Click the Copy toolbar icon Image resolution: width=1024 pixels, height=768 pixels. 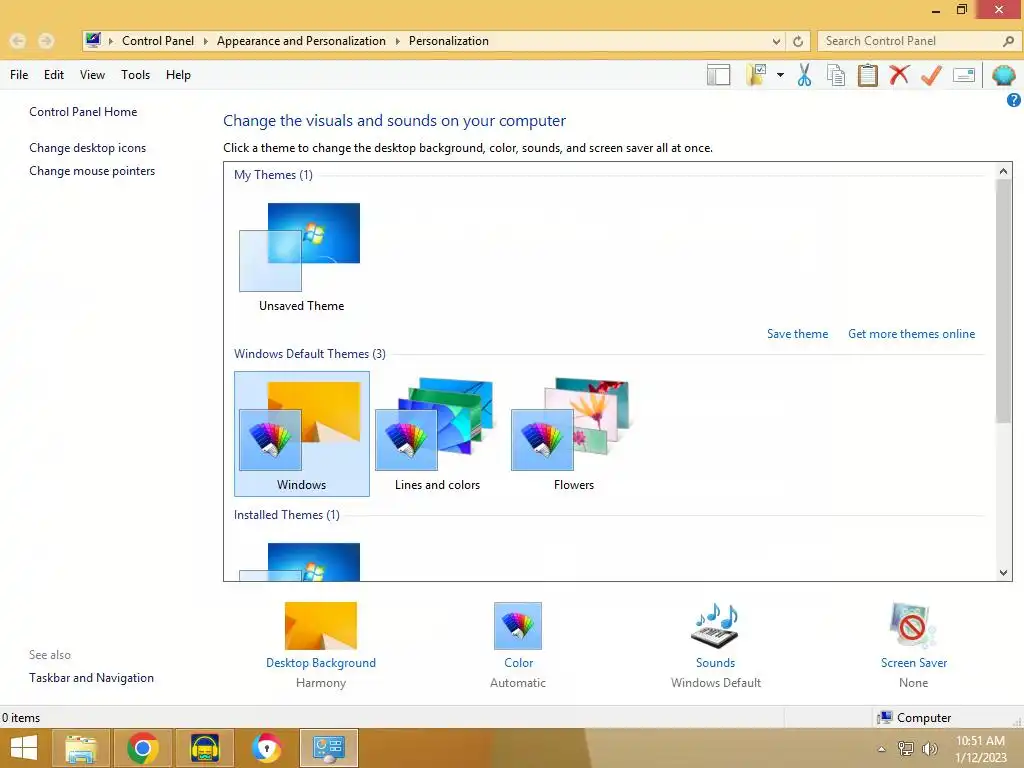[836, 74]
